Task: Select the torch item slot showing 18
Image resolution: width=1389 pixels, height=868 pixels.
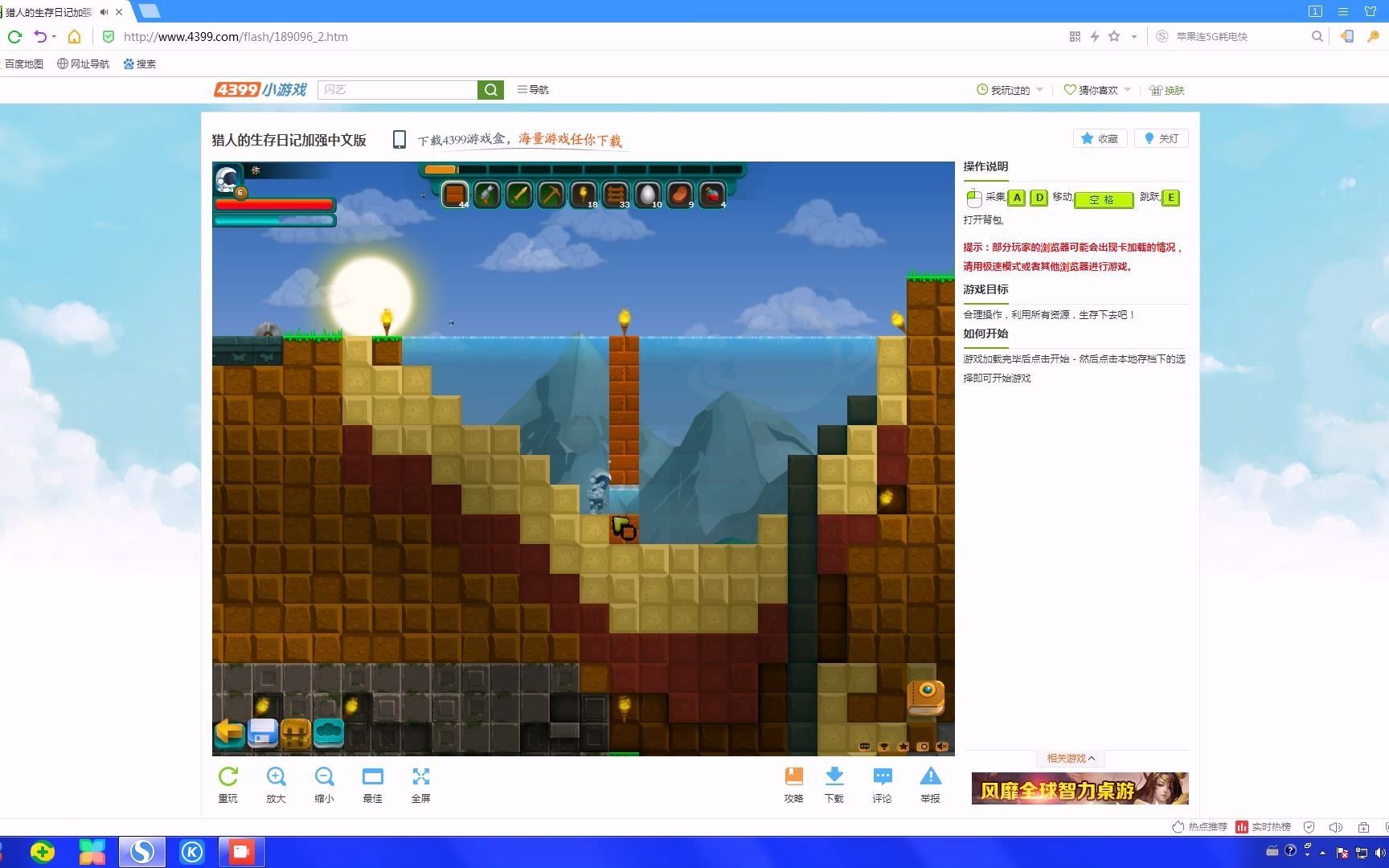Action: click(584, 194)
